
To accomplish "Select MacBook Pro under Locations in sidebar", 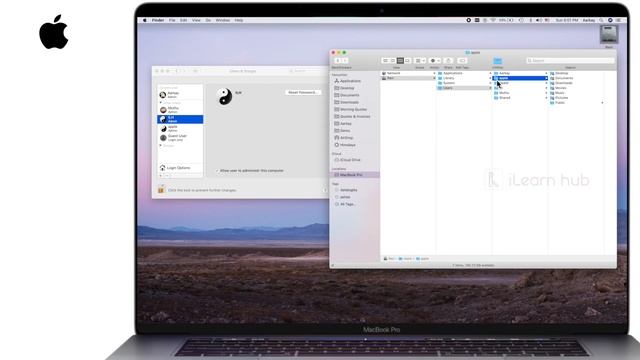I will tap(354, 175).
